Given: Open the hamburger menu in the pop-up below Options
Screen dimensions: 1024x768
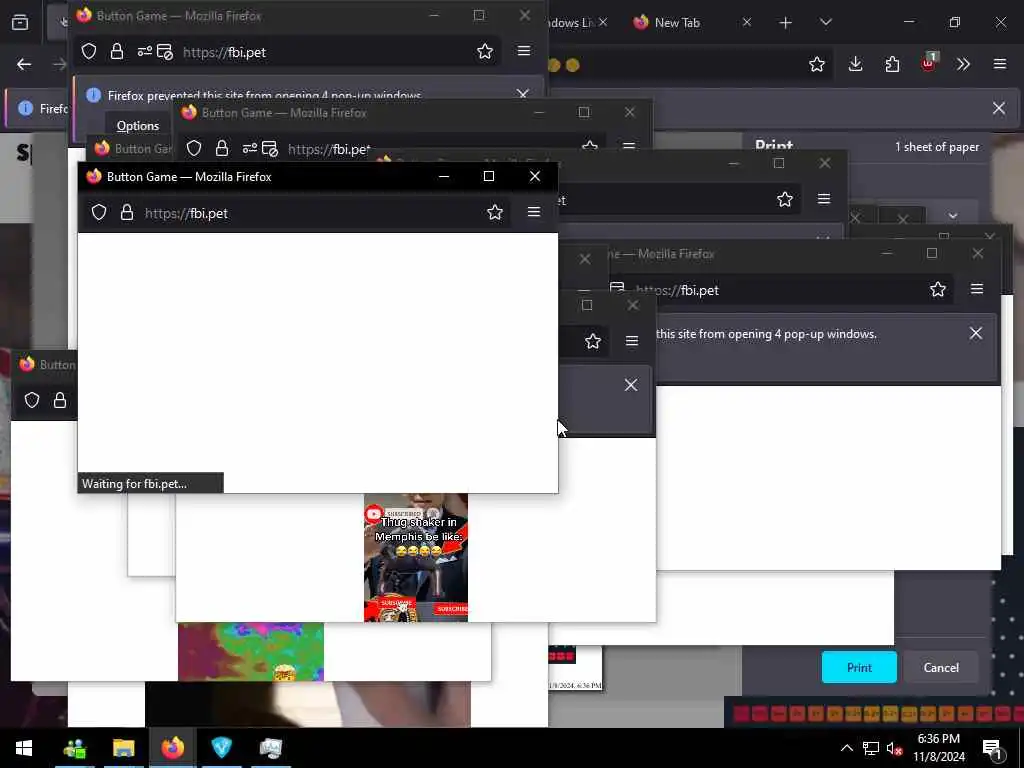Looking at the screenshot, I should [x=629, y=147].
